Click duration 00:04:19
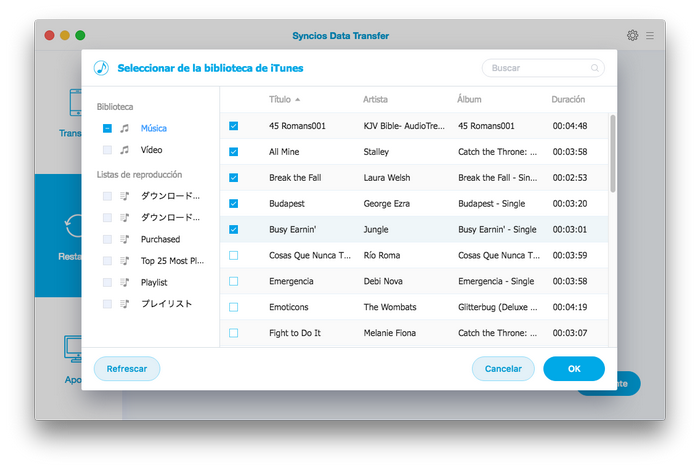700x470 pixels. coord(570,307)
